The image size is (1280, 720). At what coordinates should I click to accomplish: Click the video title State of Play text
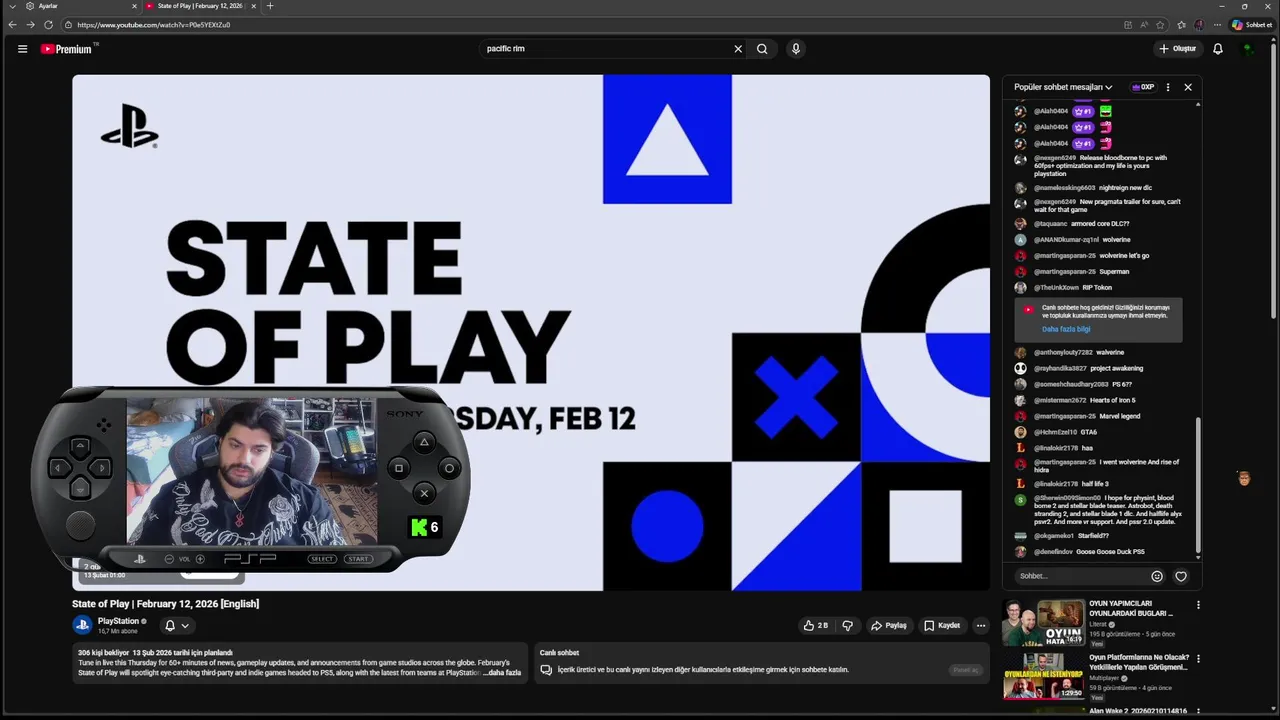click(x=166, y=604)
